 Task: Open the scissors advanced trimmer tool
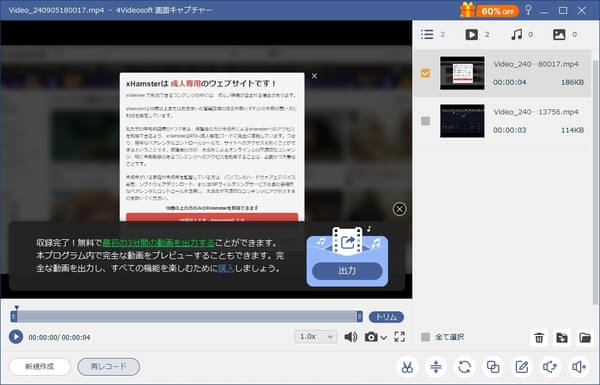point(407,367)
